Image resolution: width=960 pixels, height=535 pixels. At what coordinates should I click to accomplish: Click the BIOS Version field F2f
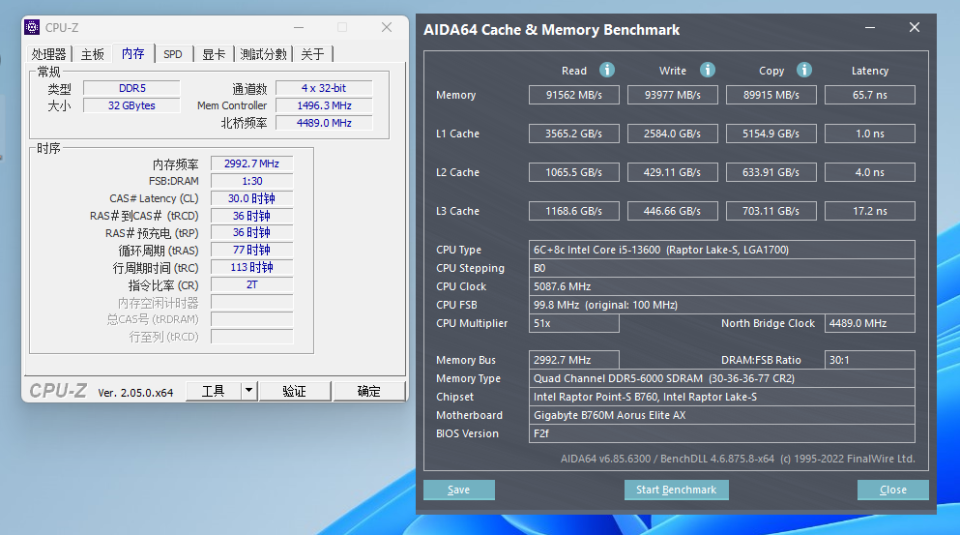pos(722,433)
